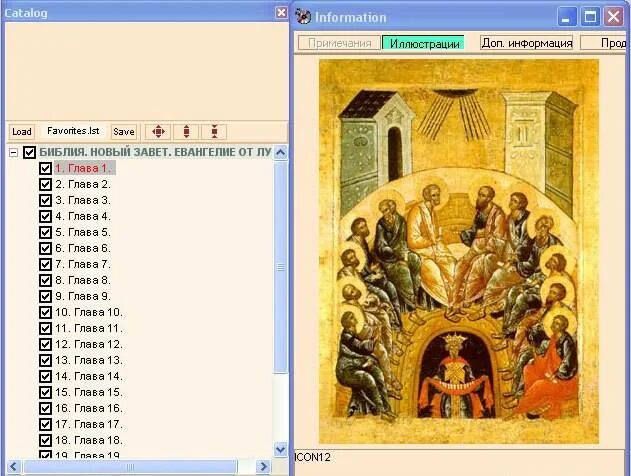Open the Доп. информация tab

[x=526, y=43]
